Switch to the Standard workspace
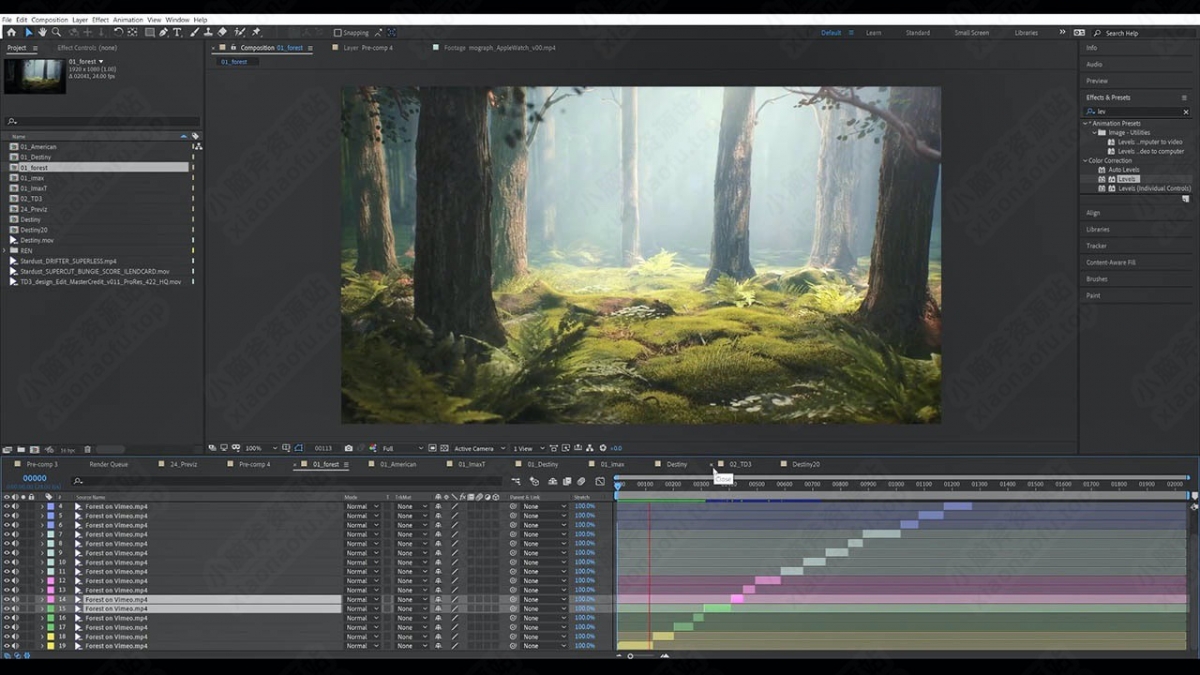 pyautogui.click(x=917, y=33)
